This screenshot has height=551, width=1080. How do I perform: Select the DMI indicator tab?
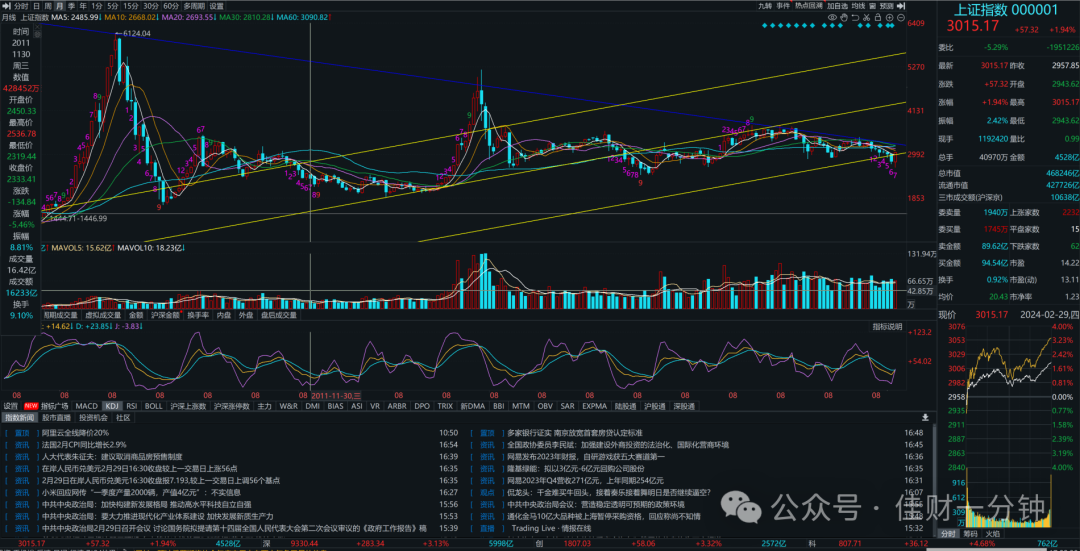pos(313,406)
